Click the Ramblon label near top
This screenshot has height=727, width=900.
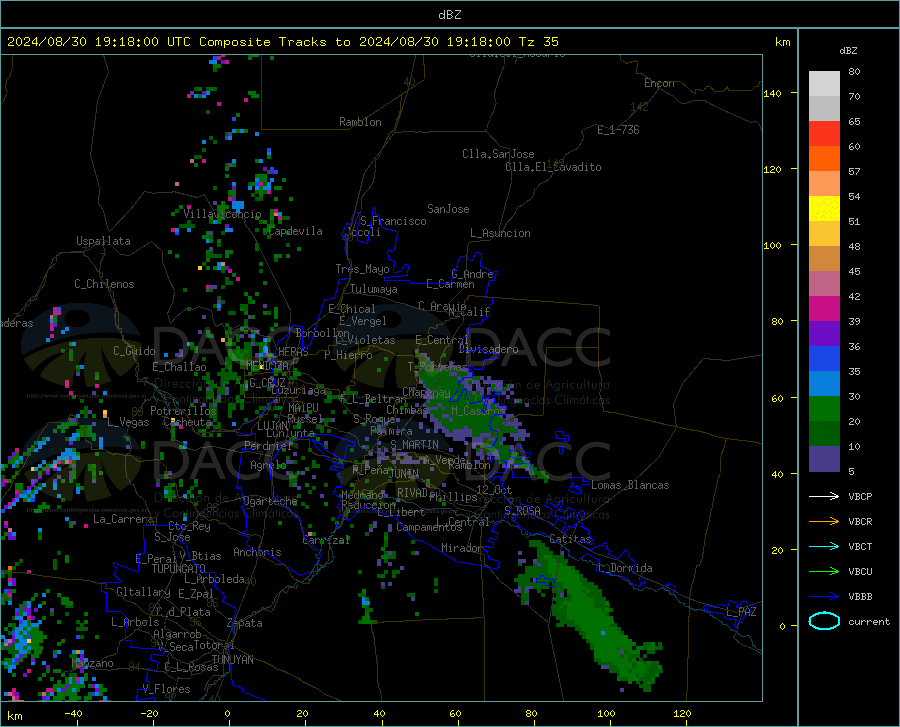[x=360, y=122]
